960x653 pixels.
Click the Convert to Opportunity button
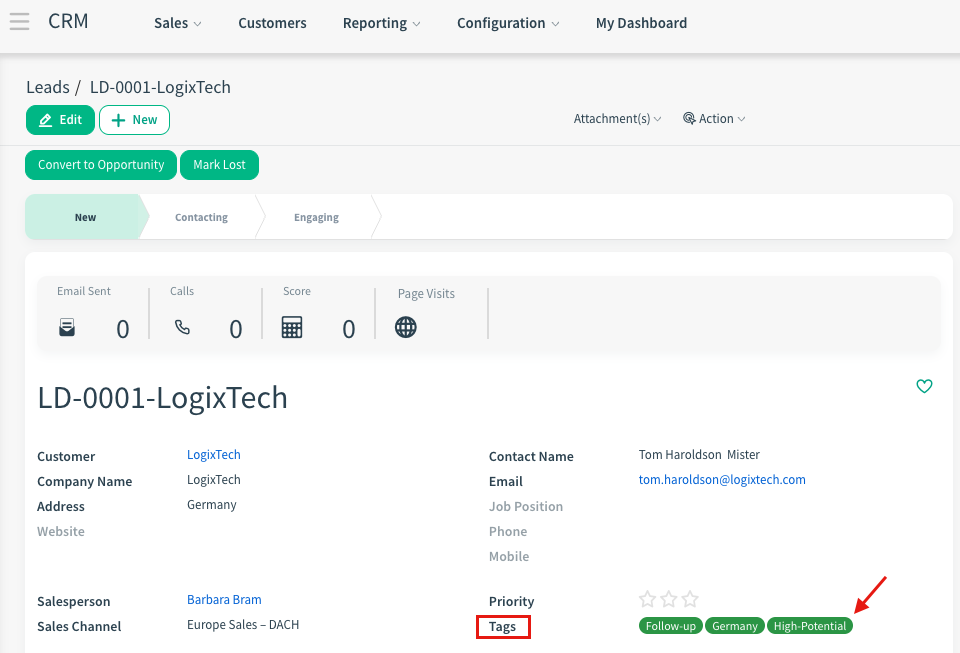(101, 165)
